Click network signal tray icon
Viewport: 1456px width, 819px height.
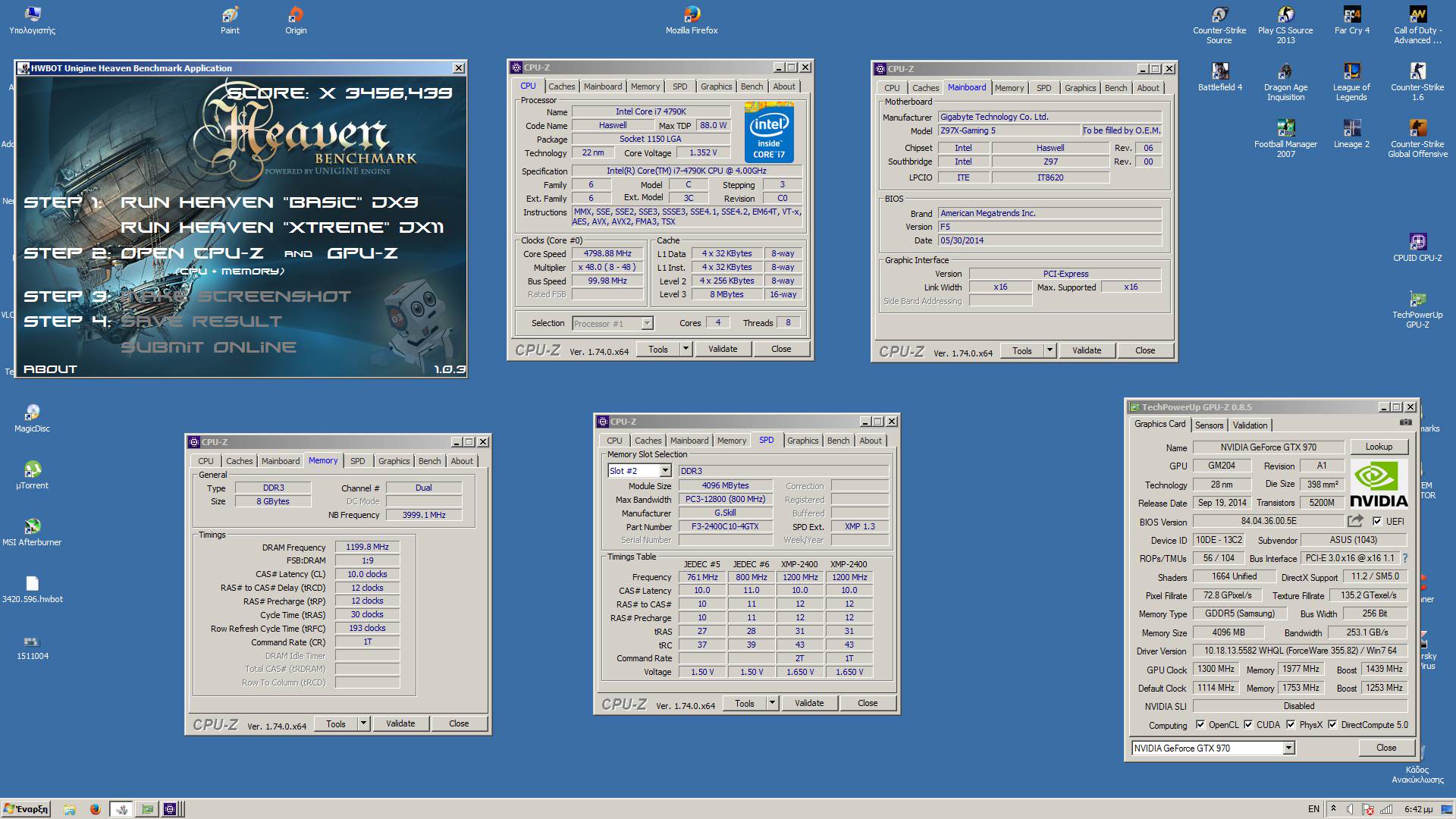click(x=1386, y=809)
